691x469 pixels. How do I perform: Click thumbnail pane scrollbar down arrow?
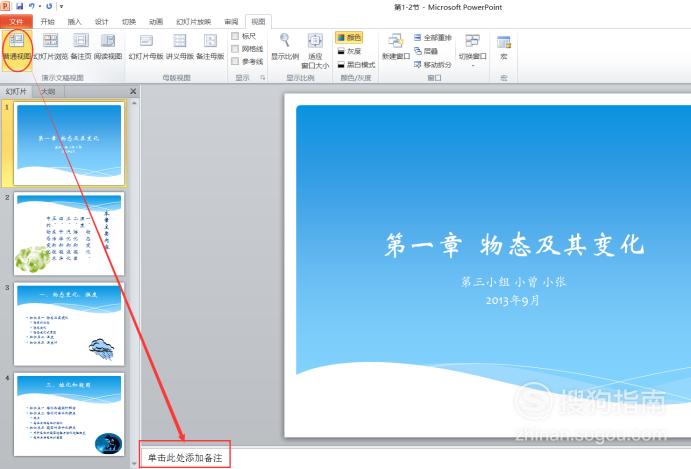click(x=134, y=464)
